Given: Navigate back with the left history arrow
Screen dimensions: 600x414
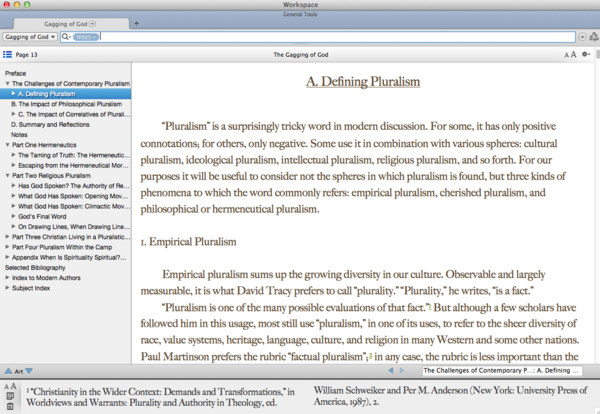Looking at the screenshot, I should (x=390, y=370).
